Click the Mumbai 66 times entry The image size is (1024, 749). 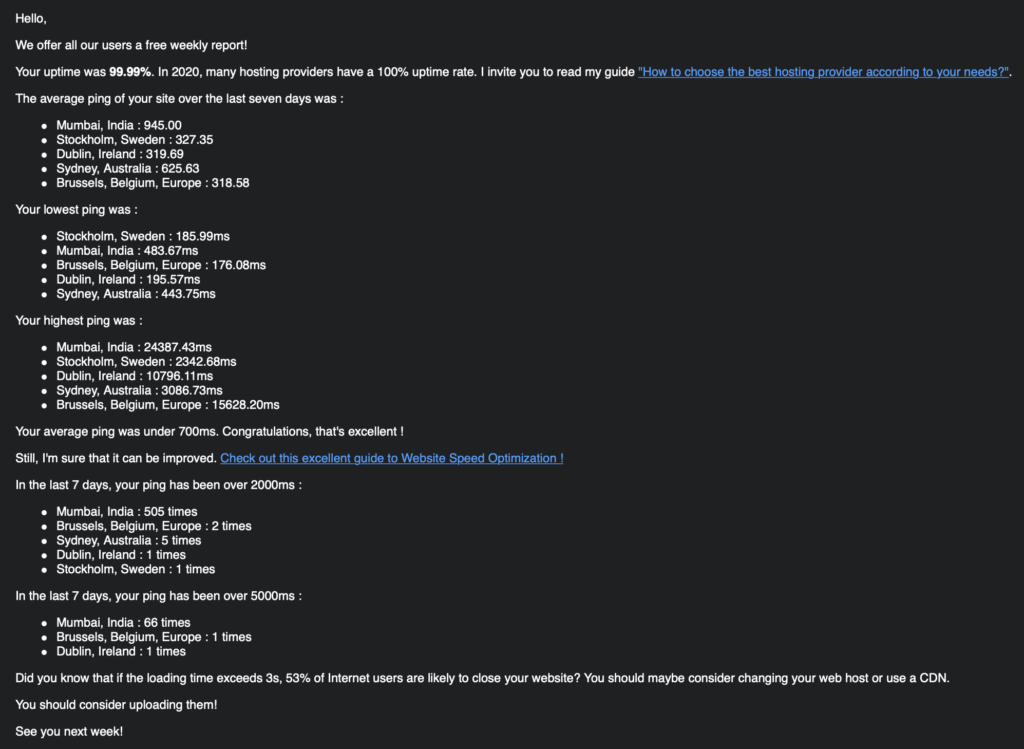pos(123,623)
